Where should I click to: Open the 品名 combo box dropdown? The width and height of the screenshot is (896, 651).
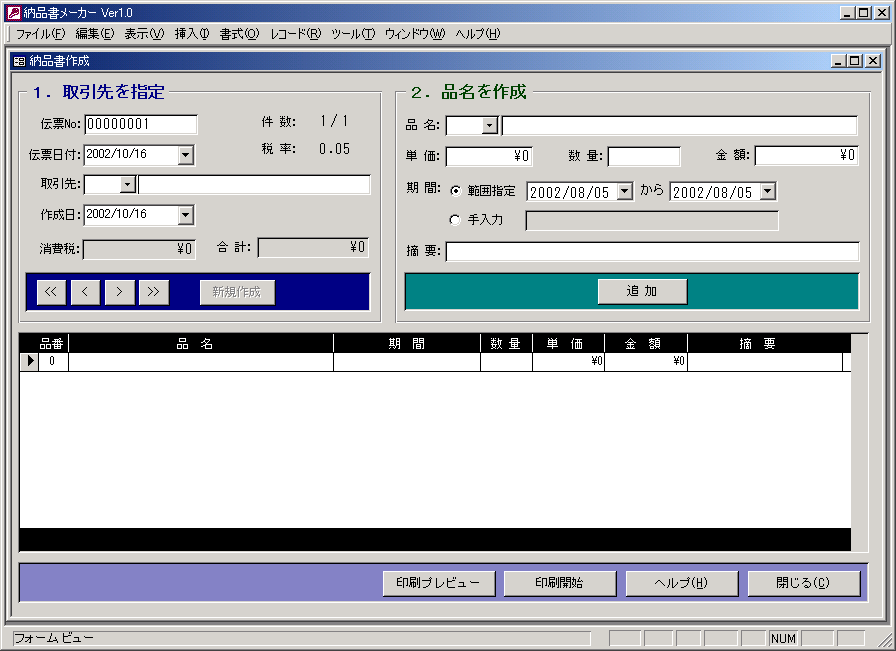point(489,125)
